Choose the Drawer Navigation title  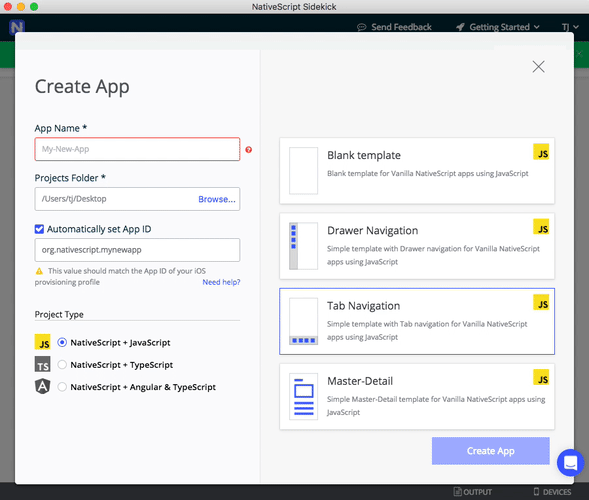click(x=372, y=230)
